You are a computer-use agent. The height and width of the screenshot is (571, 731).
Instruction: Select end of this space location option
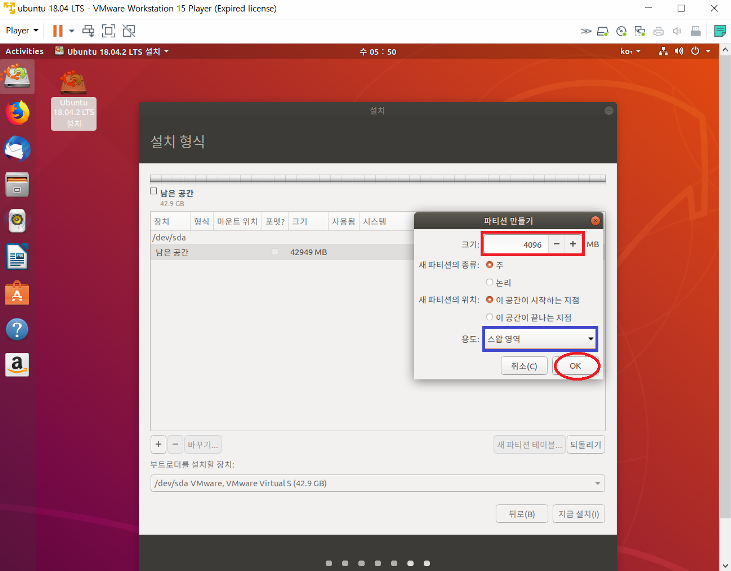[x=490, y=317]
